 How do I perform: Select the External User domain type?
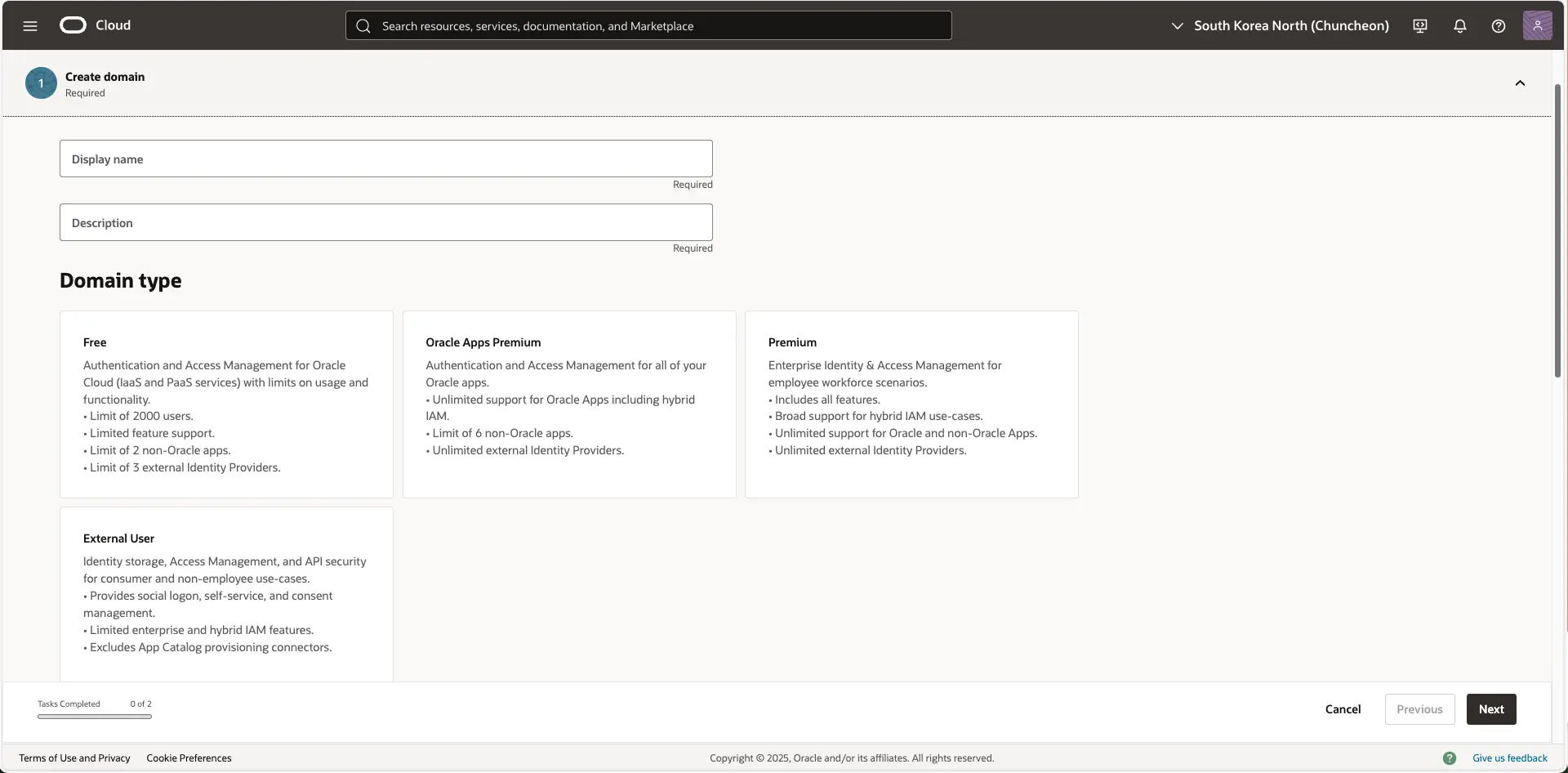click(x=226, y=595)
